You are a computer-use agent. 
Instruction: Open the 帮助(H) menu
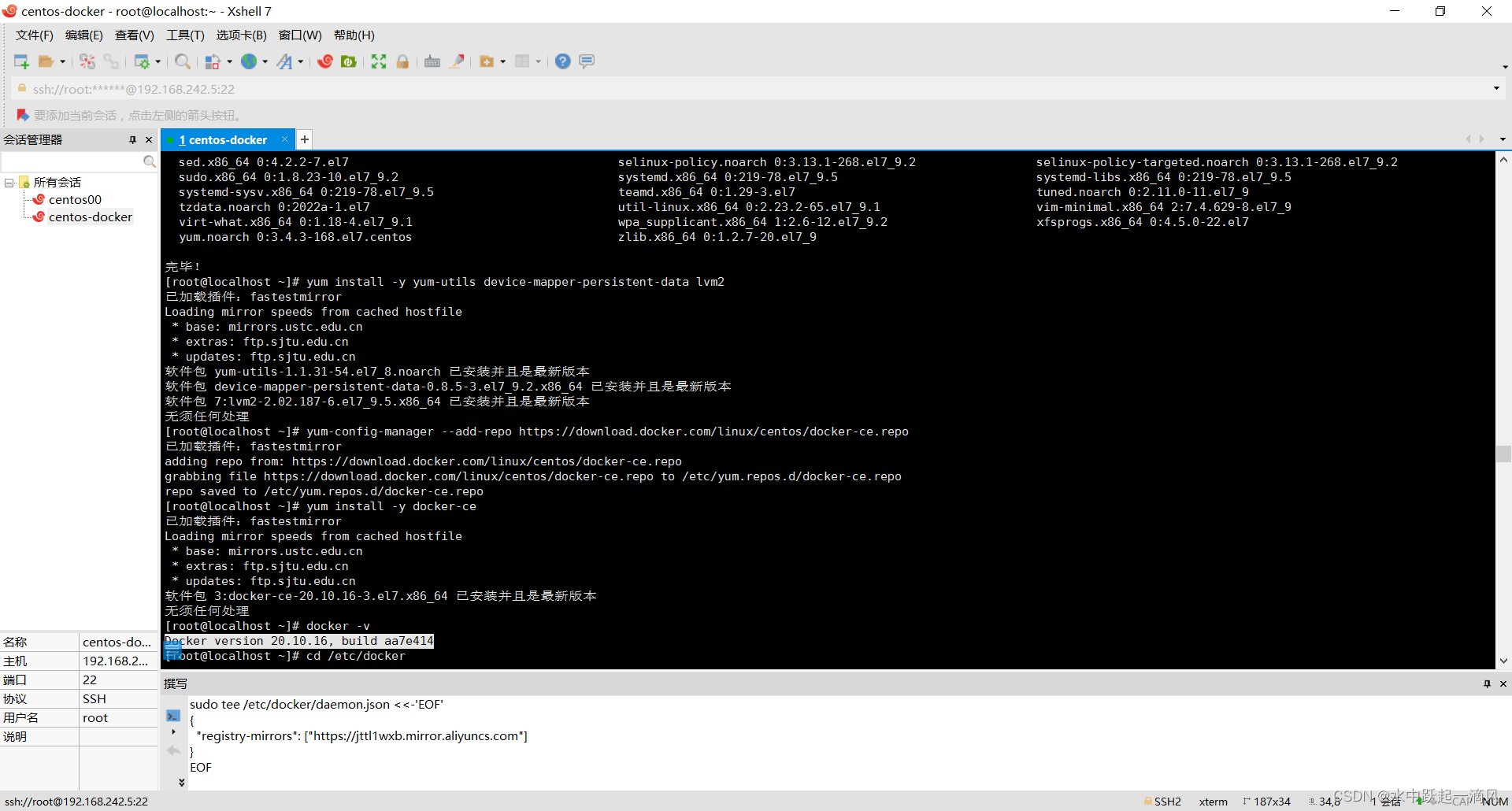click(354, 35)
